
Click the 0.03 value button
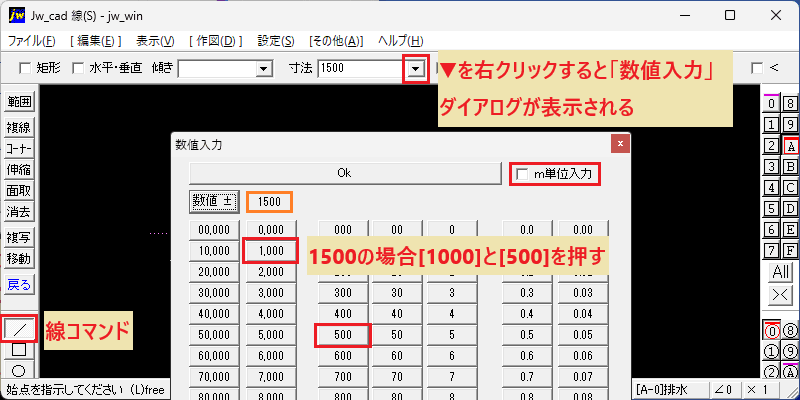coord(583,293)
